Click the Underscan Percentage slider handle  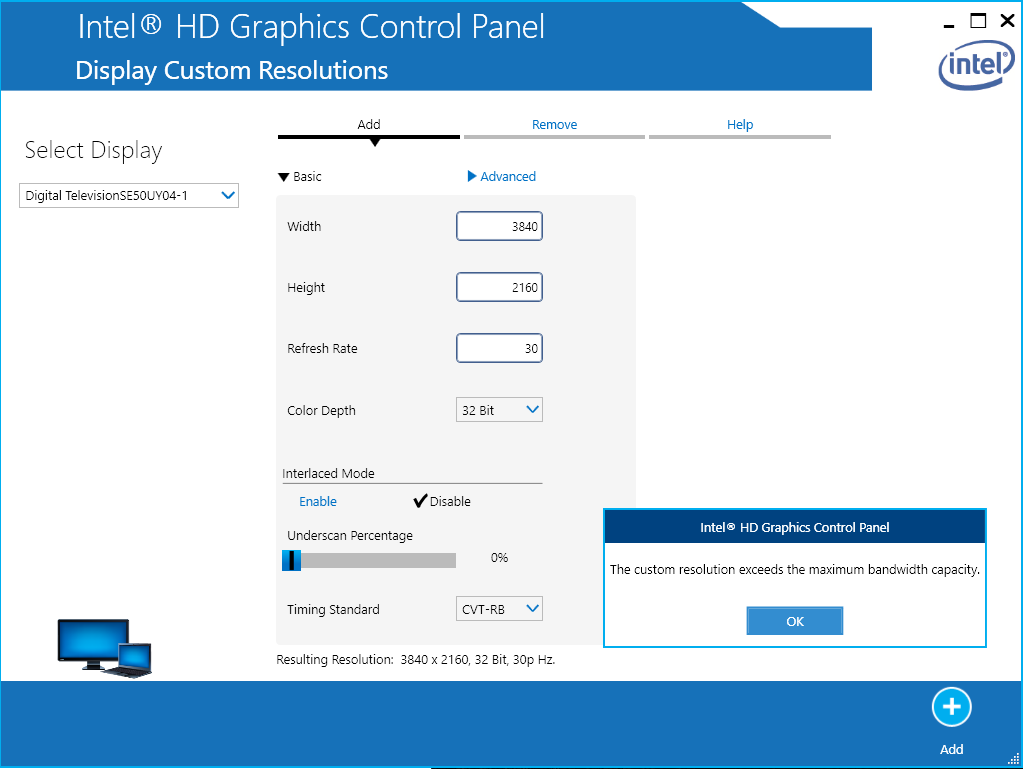coord(292,560)
